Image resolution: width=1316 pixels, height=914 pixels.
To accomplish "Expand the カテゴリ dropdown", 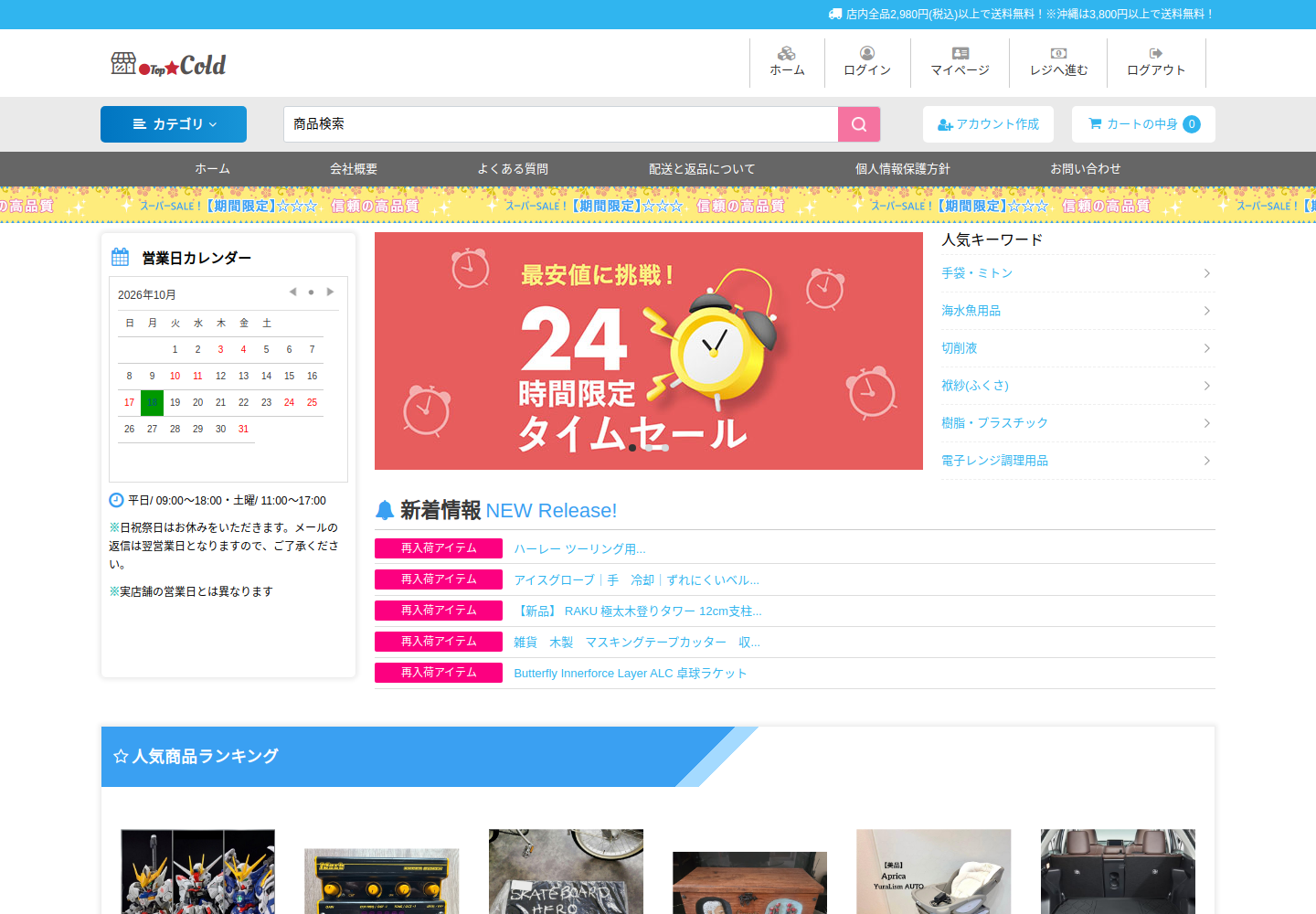I will 174,124.
